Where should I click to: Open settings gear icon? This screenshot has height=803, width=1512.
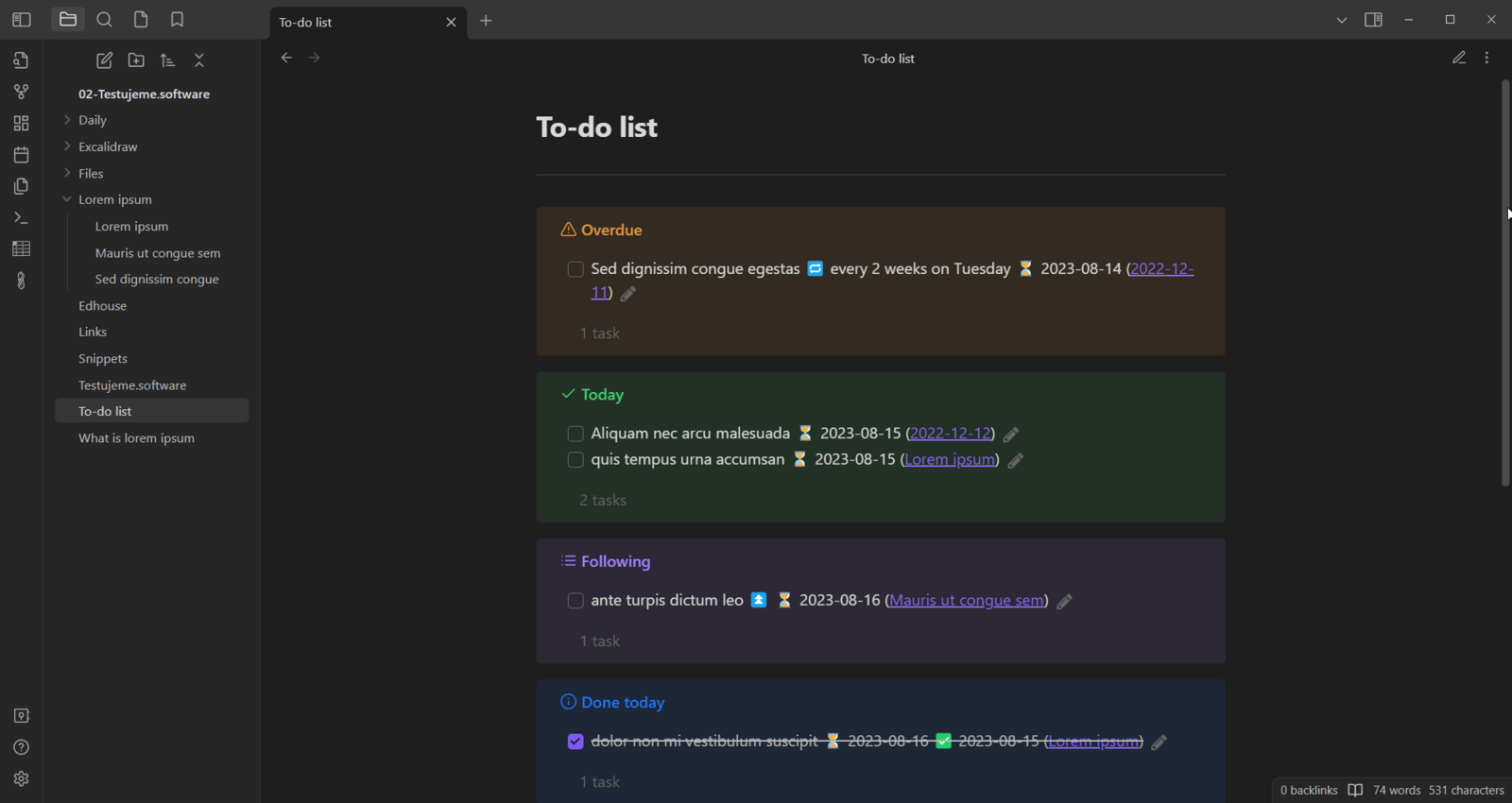click(21, 779)
